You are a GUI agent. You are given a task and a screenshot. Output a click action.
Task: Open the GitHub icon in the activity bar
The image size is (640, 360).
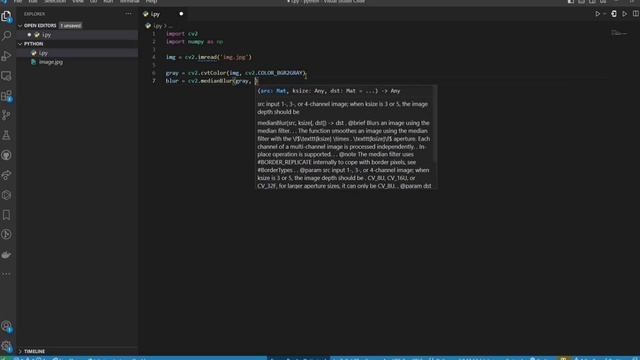point(7,155)
